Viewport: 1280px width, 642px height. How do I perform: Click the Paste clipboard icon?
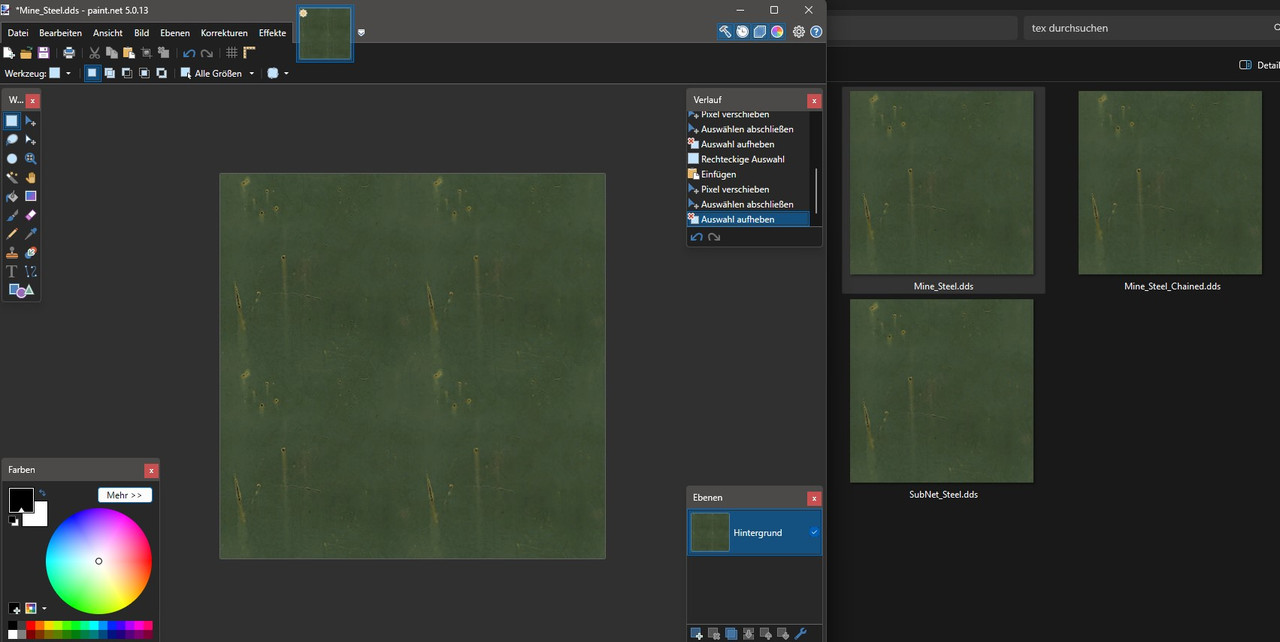click(x=129, y=53)
